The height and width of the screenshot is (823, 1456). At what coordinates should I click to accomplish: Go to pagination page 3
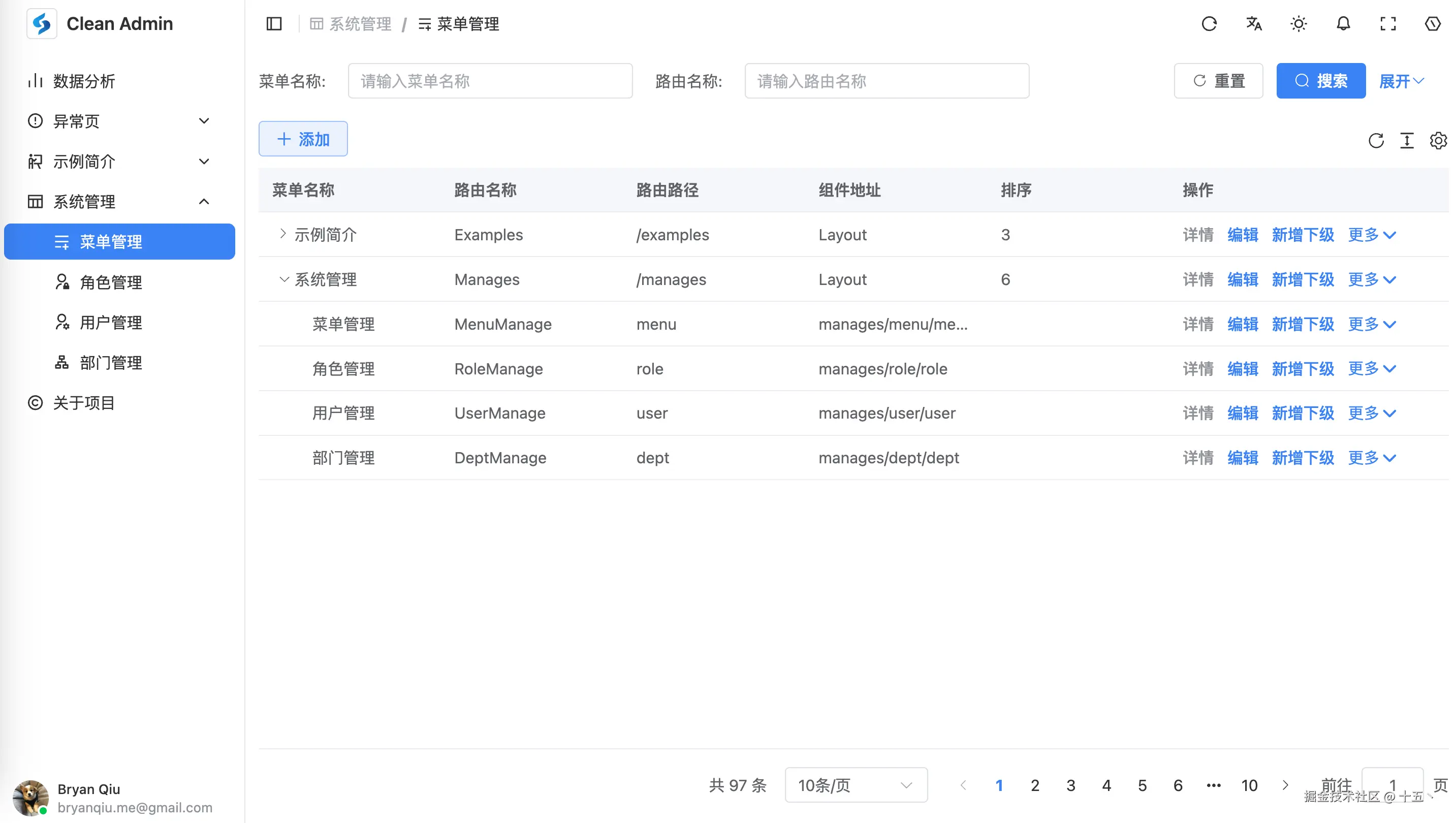[1070, 785]
